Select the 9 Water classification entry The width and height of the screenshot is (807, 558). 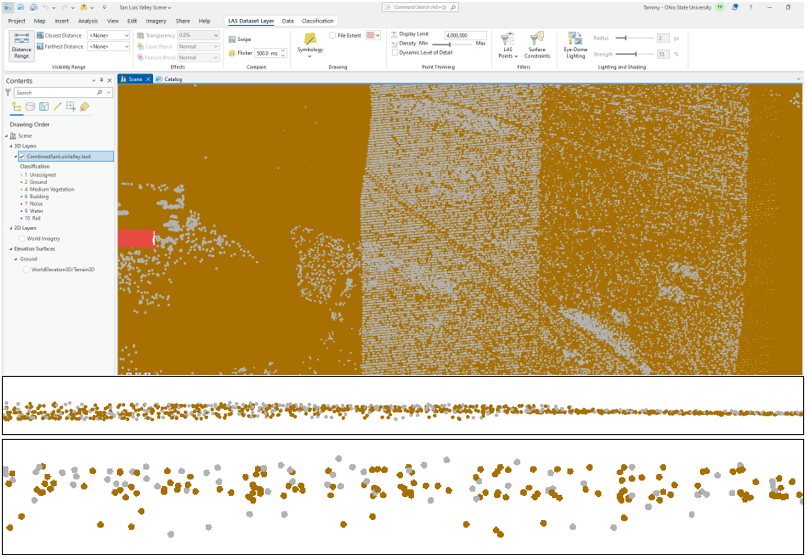point(32,211)
